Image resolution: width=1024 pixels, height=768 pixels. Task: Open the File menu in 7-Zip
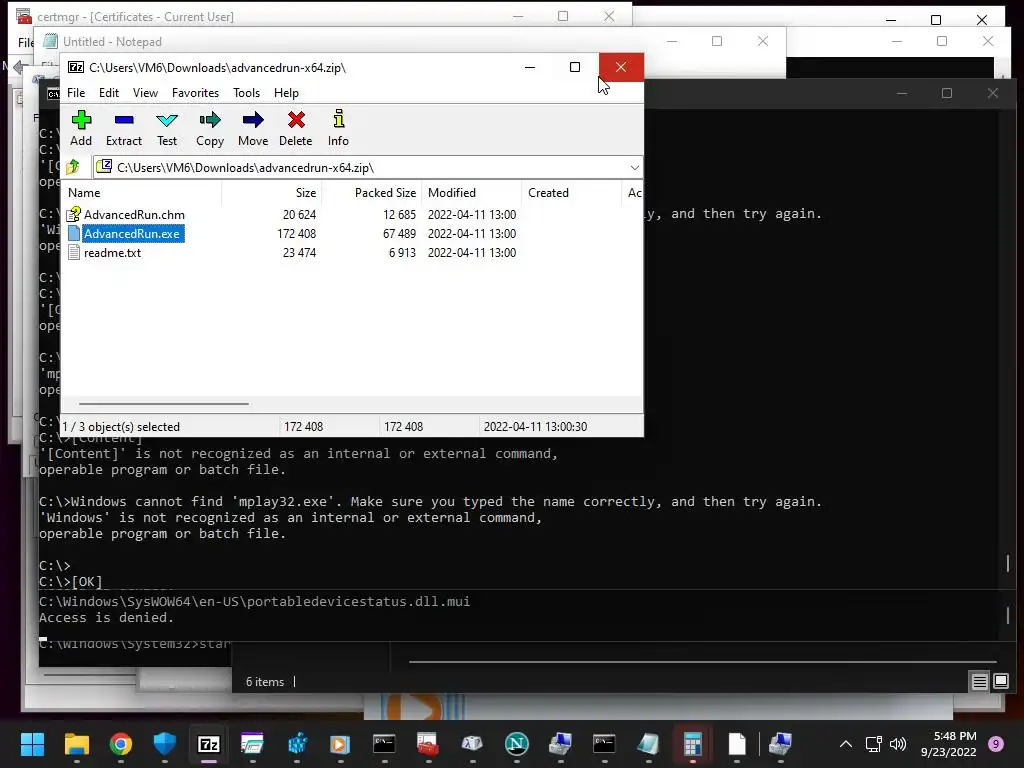point(76,93)
